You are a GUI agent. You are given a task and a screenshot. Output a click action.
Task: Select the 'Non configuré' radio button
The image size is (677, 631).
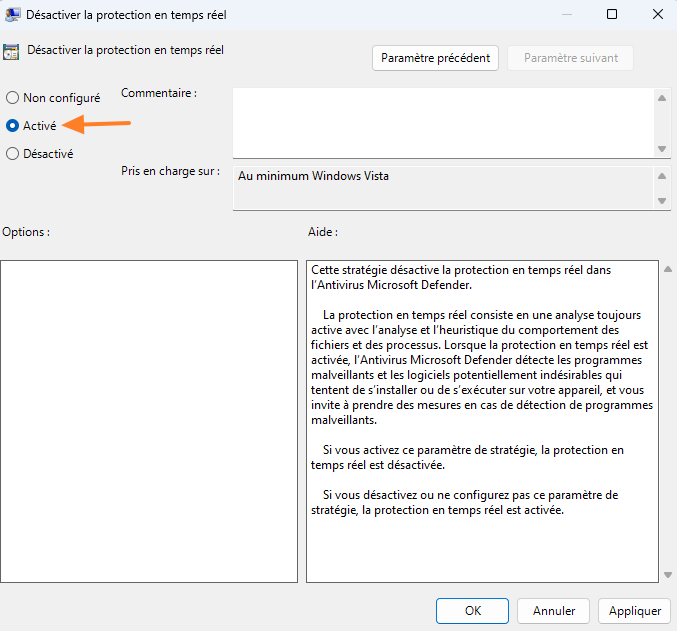tap(12, 98)
